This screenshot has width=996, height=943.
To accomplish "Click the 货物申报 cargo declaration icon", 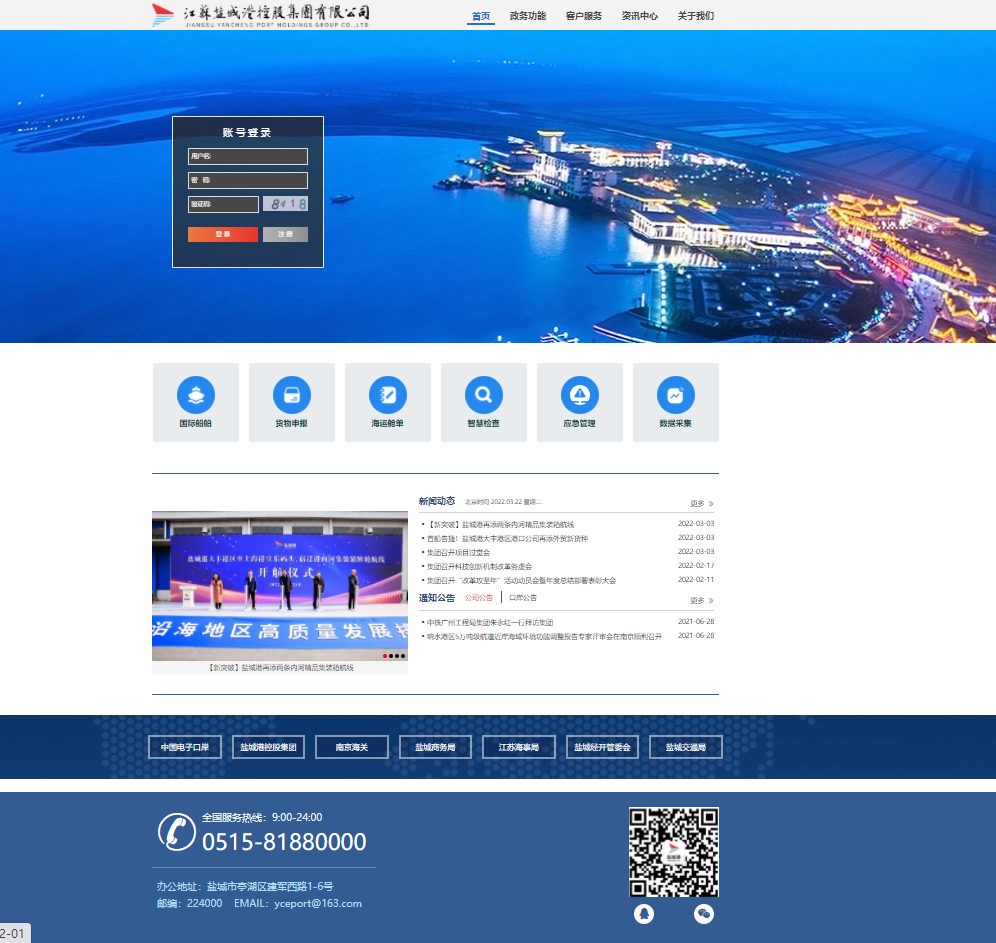I will click(x=291, y=395).
